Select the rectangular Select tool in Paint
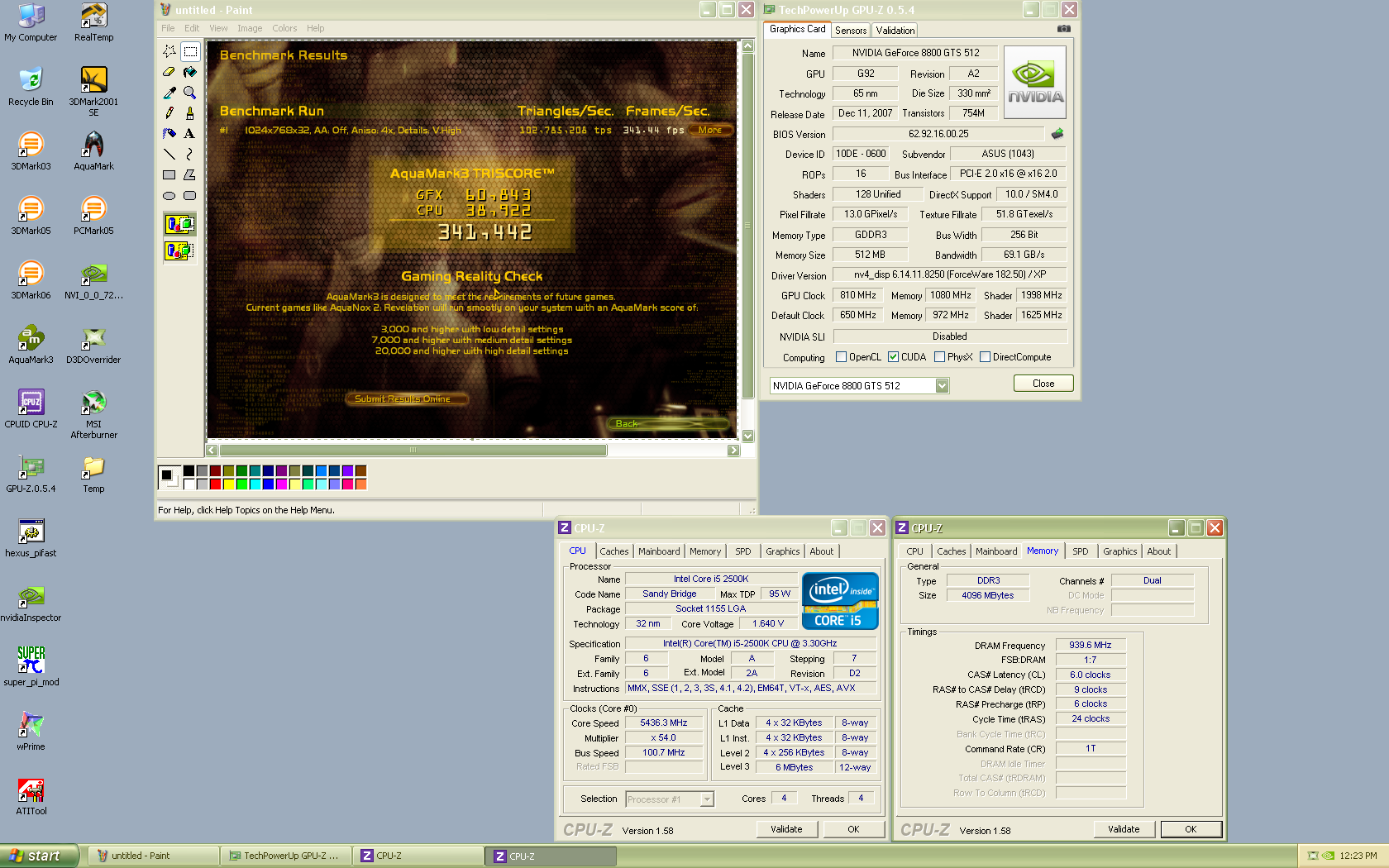 click(x=190, y=51)
